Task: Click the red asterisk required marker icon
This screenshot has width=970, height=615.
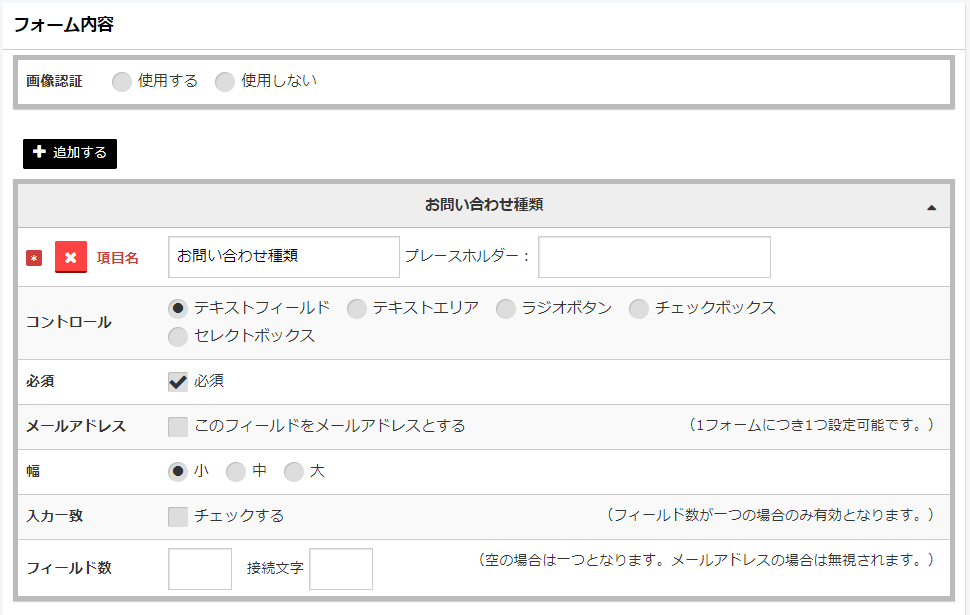Action: point(34,258)
